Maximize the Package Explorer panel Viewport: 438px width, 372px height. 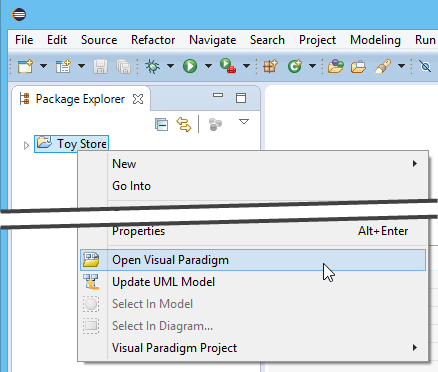241,98
